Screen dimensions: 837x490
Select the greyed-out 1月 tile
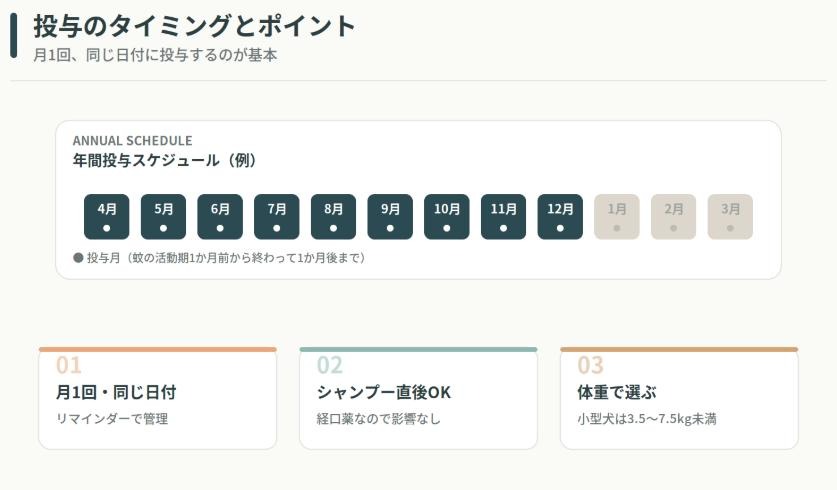[x=617, y=217]
